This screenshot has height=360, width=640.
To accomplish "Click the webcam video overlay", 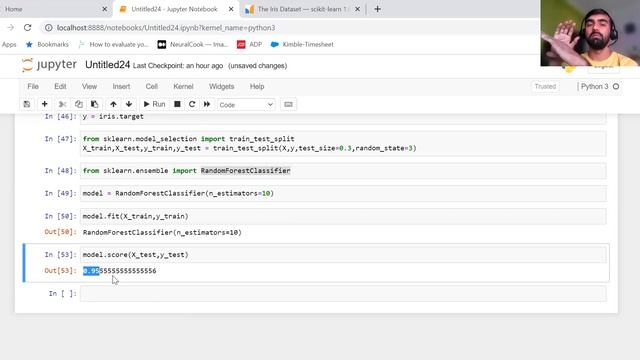I will click(x=590, y=33).
